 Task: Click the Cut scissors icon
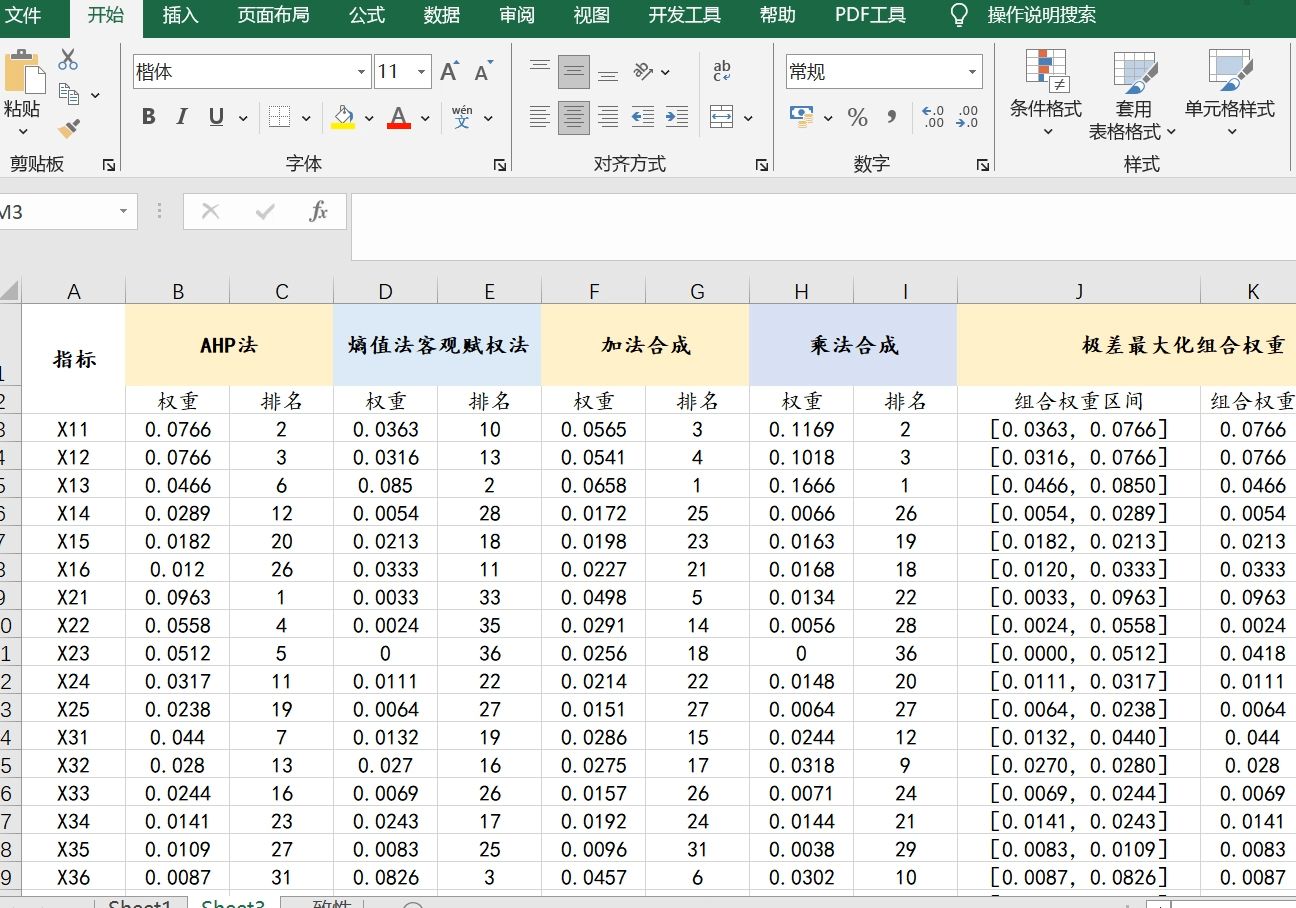[x=68, y=60]
